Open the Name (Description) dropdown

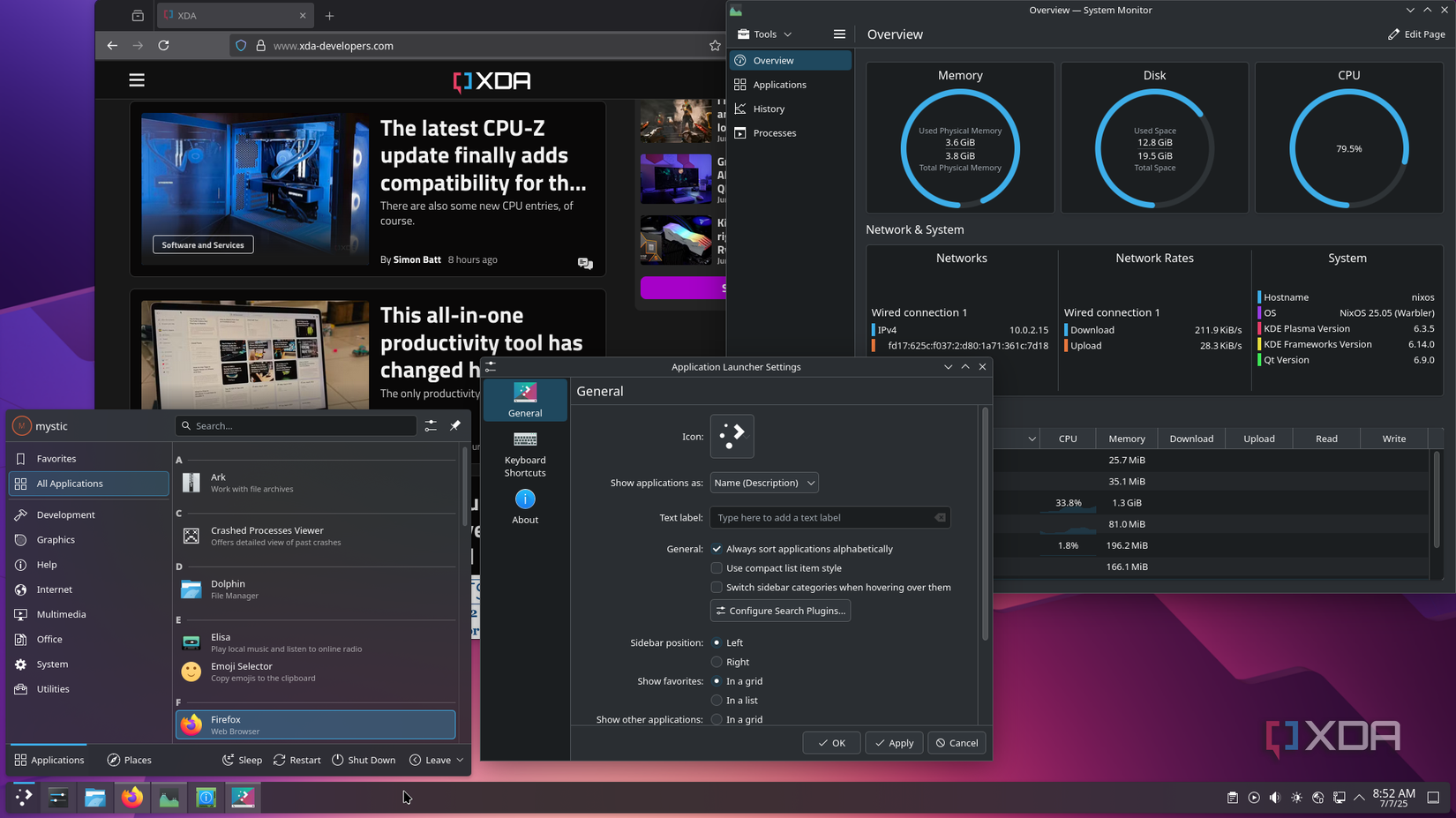click(762, 483)
